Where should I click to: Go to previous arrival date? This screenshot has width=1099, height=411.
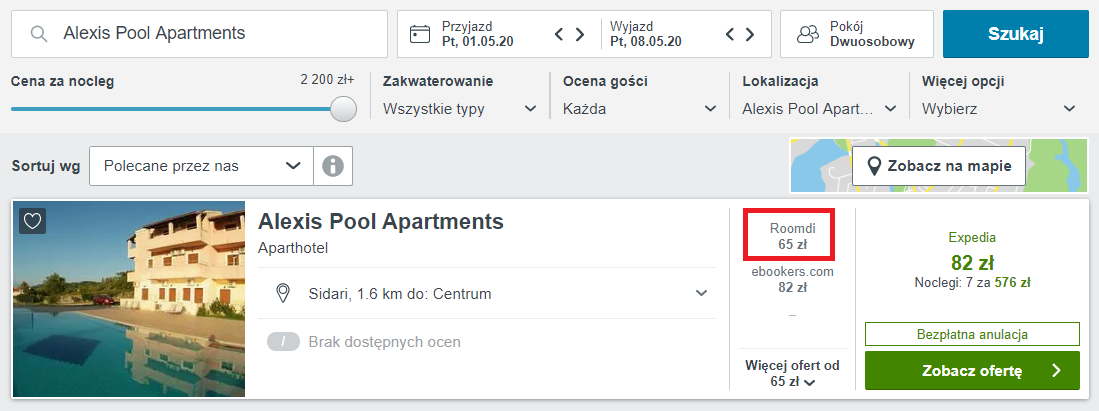click(560, 34)
